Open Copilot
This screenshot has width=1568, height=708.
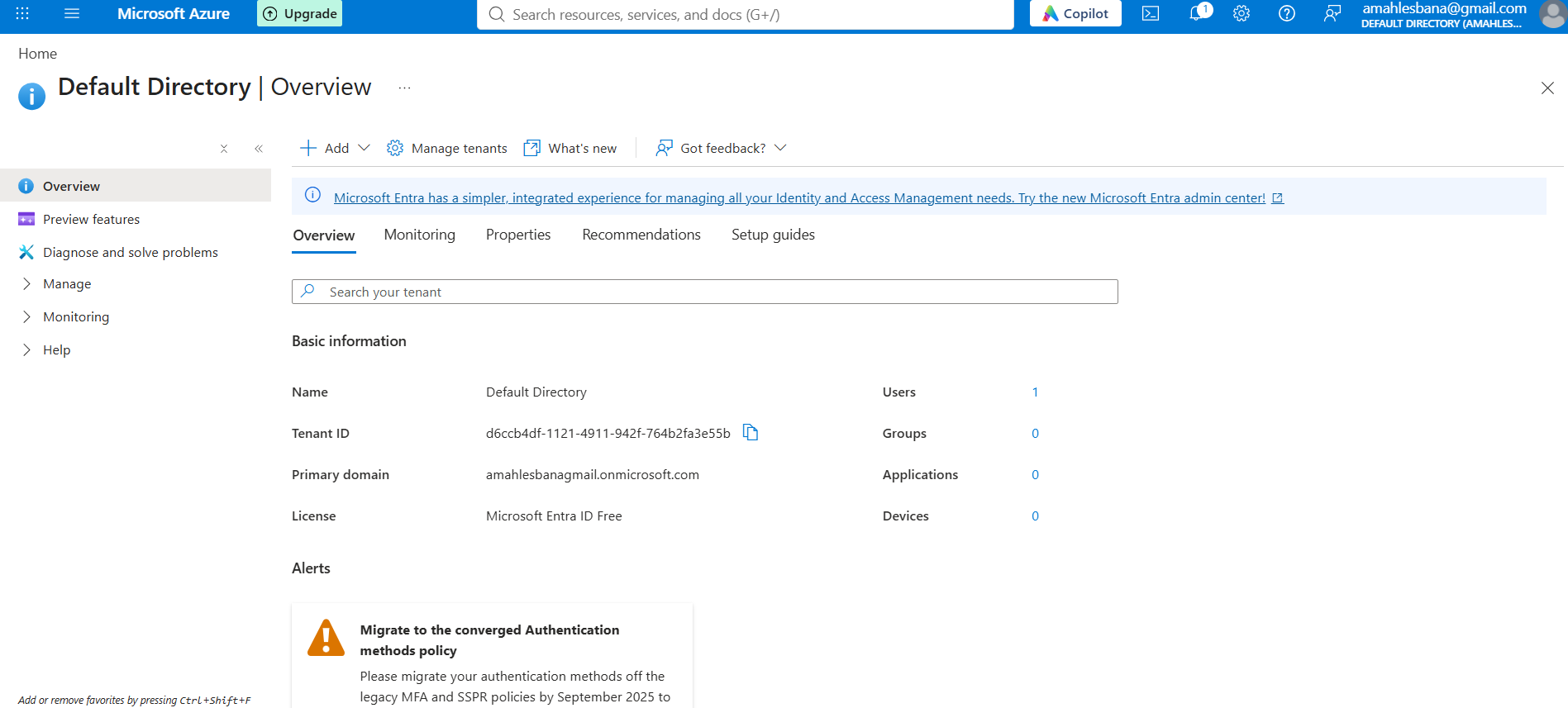coord(1075,13)
